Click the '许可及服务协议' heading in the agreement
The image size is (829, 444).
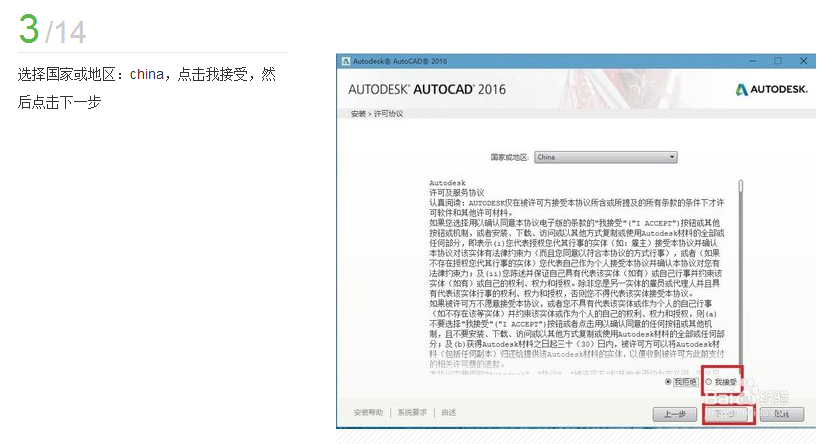[x=457, y=192]
